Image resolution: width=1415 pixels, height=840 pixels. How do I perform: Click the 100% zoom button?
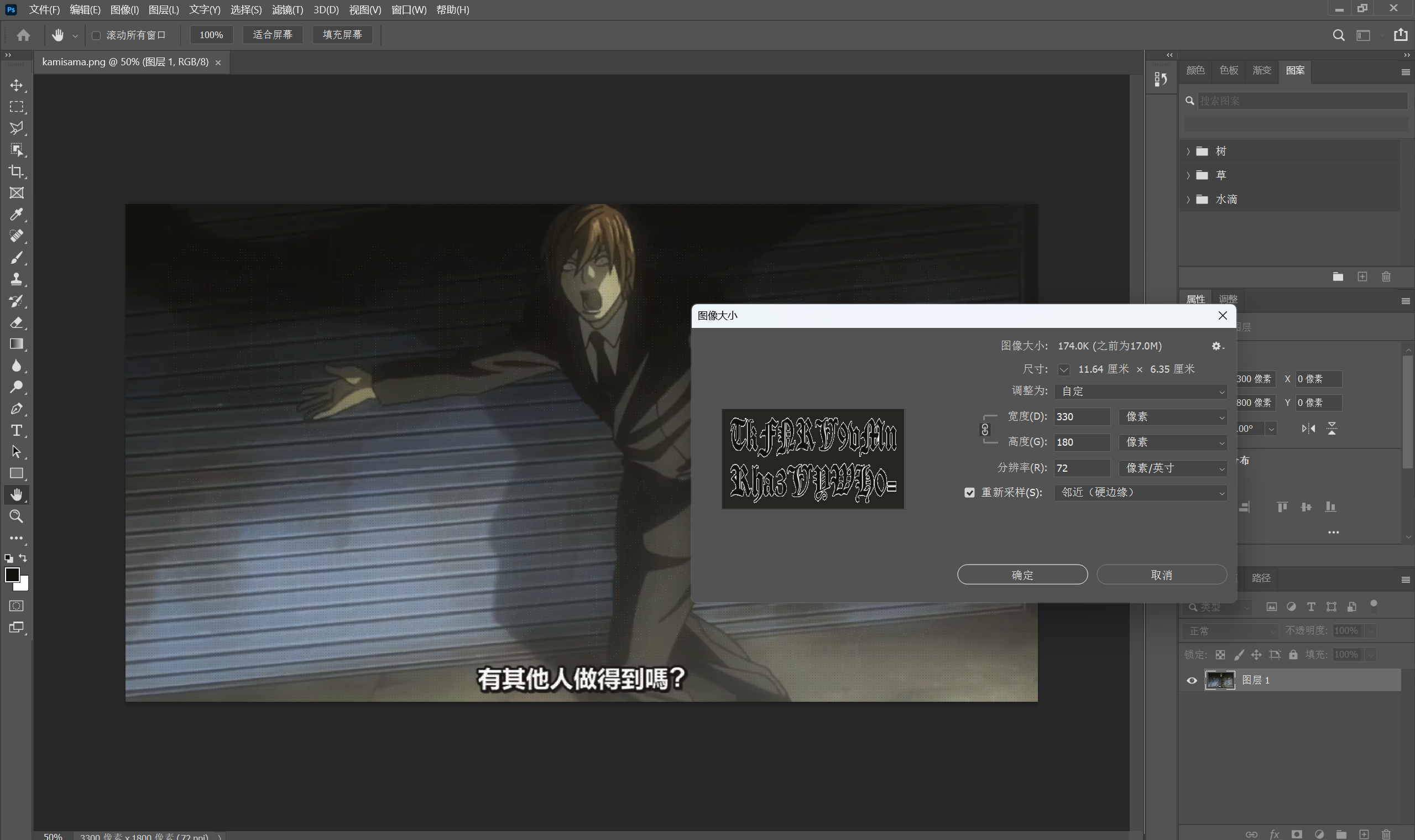(x=211, y=34)
